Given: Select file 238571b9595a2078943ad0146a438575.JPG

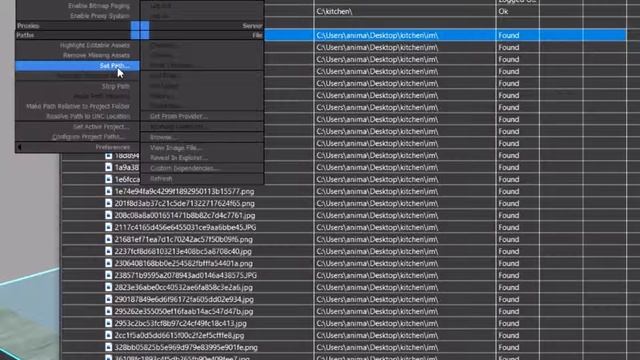Looking at the screenshot, I should pyautogui.click(x=185, y=275).
